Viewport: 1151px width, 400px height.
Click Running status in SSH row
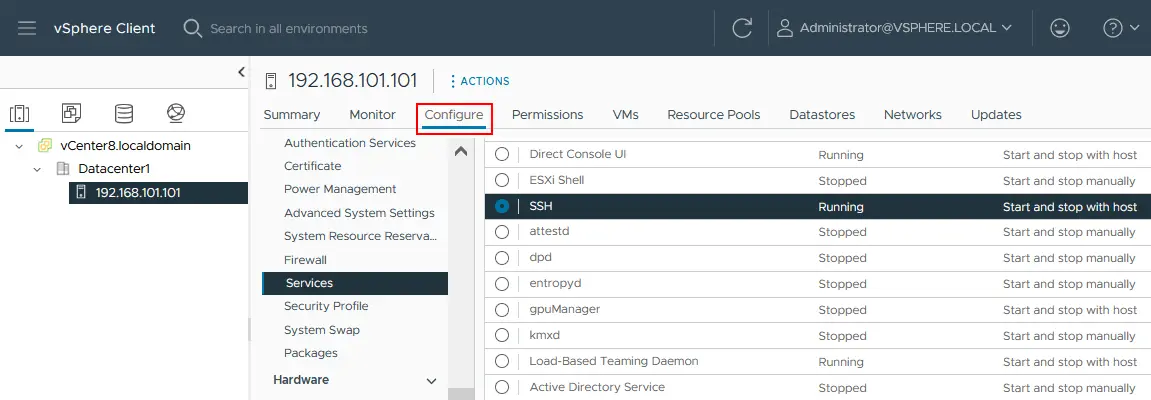[840, 207]
